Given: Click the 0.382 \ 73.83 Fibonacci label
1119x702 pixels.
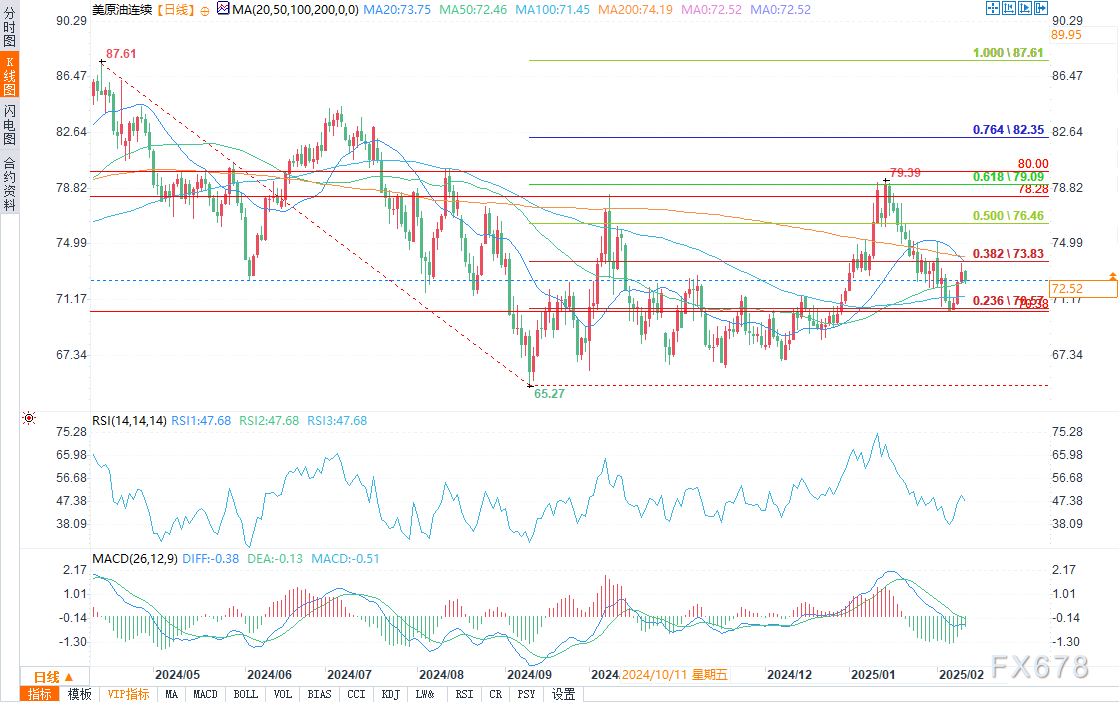Looking at the screenshot, I should click(1008, 253).
